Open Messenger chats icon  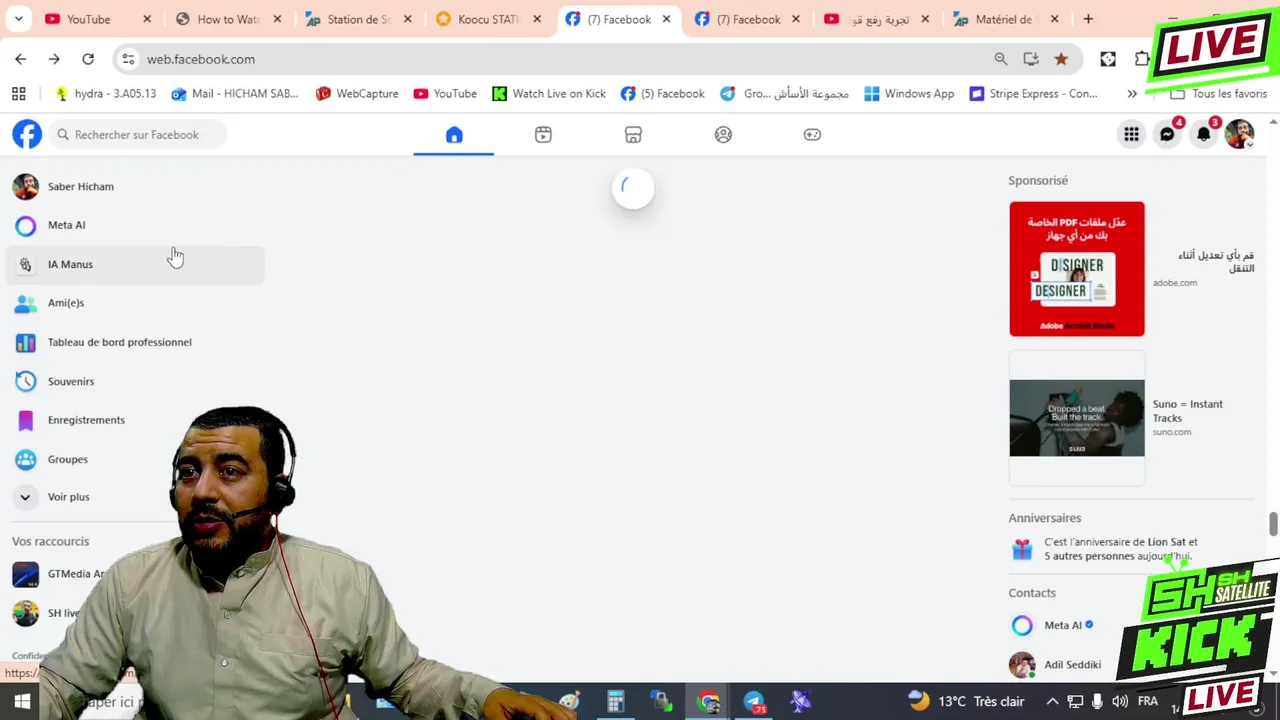click(1167, 135)
